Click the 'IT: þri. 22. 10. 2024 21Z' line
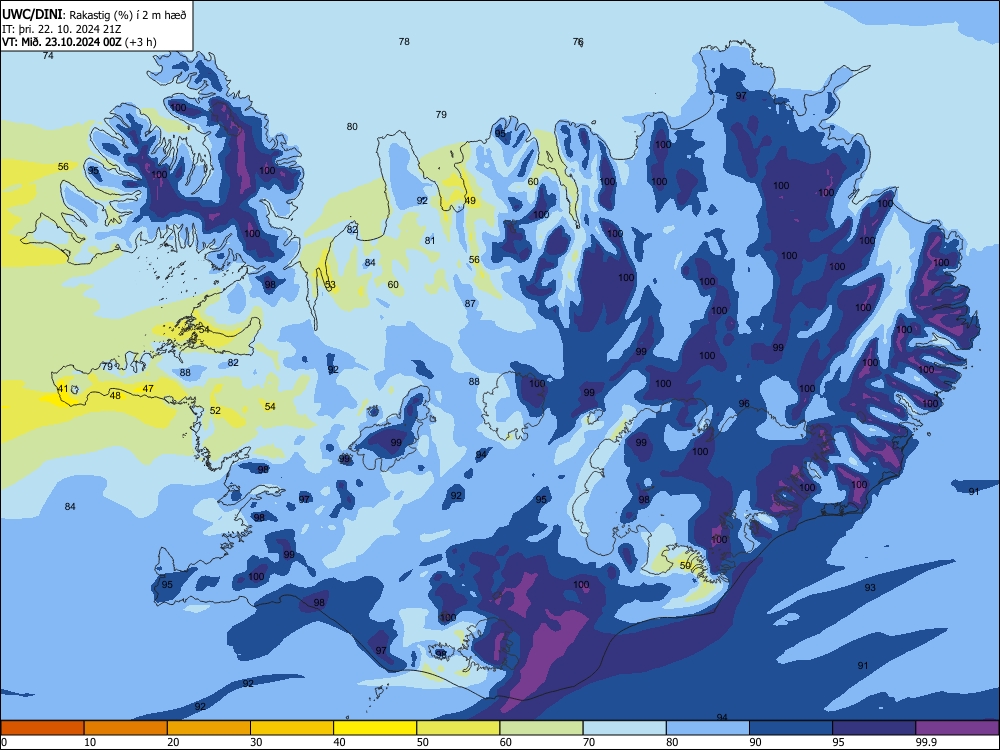Image resolution: width=1000 pixels, height=750 pixels. coord(62,29)
